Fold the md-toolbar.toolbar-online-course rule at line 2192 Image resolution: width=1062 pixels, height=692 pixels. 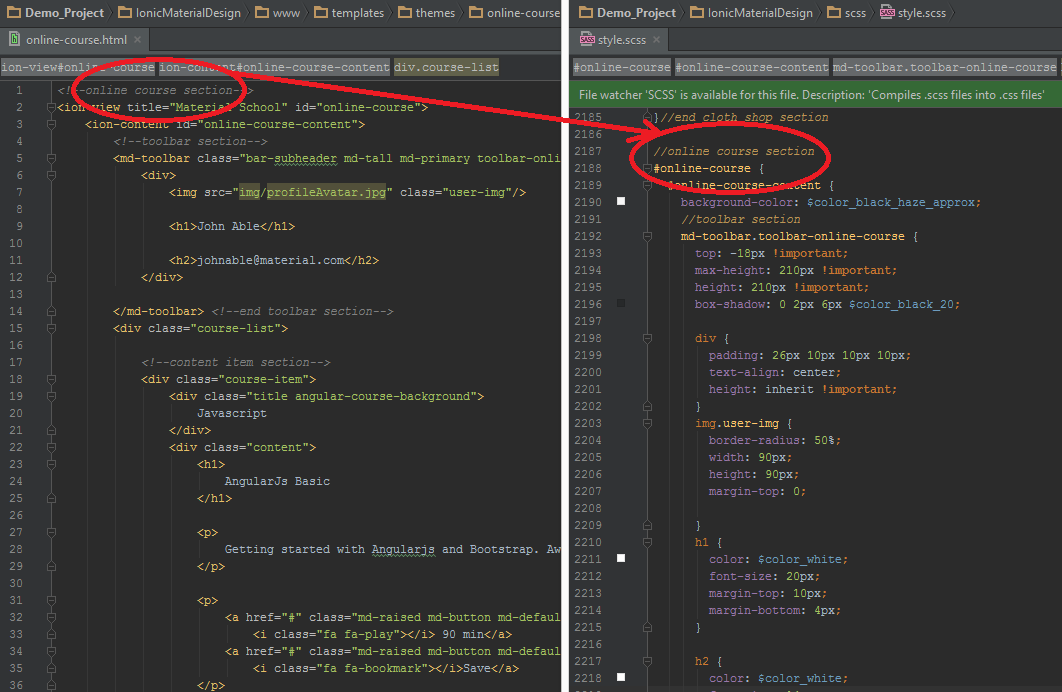(x=647, y=237)
